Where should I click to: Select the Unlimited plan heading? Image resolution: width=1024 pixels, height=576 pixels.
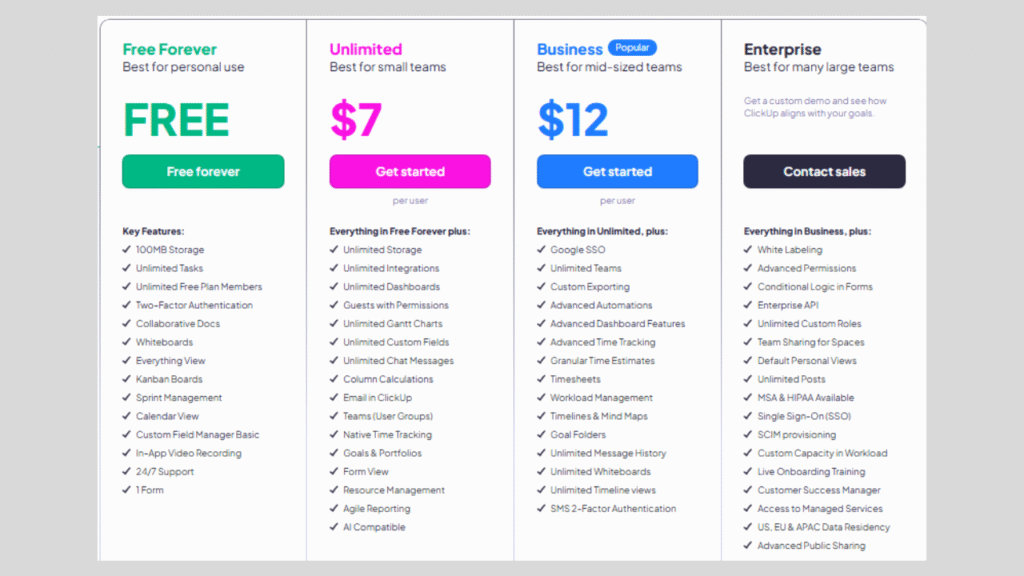click(x=366, y=49)
